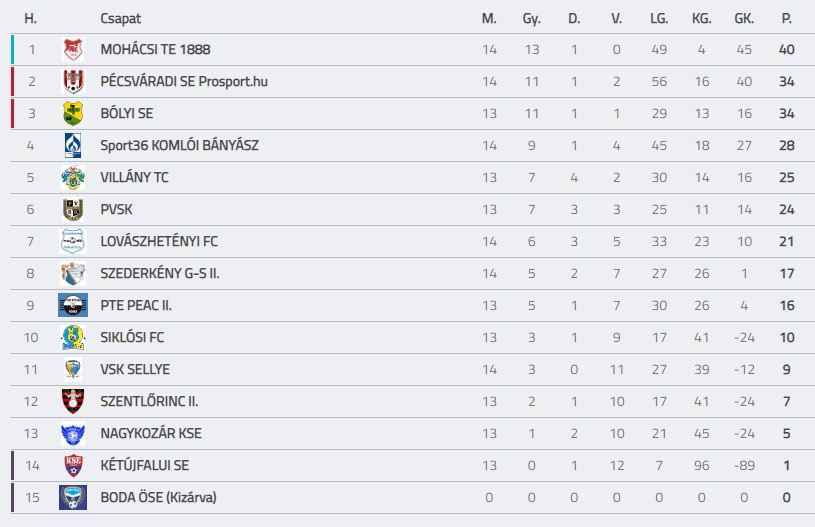815x527 pixels.
Task: Select the PTE PEAC II. logo
Action: click(x=73, y=306)
